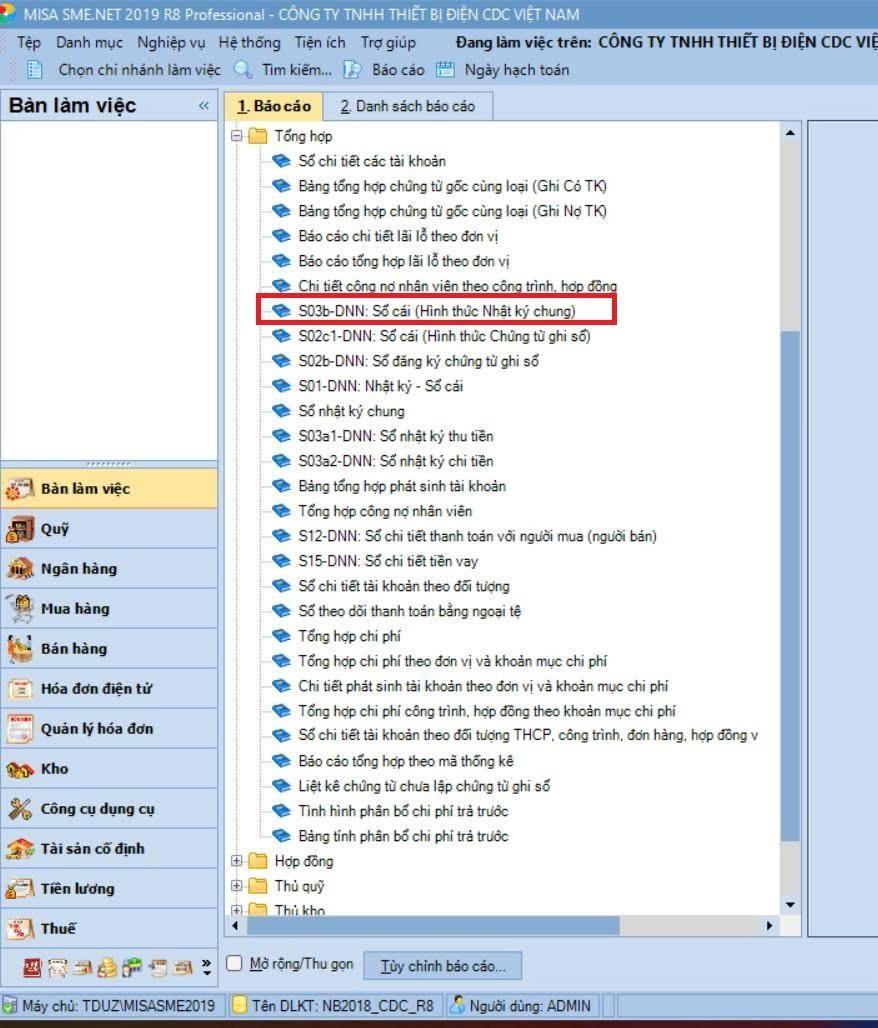Click the book icon of Tổng hợp chi phí
The height and width of the screenshot is (1028, 878).
coord(281,636)
